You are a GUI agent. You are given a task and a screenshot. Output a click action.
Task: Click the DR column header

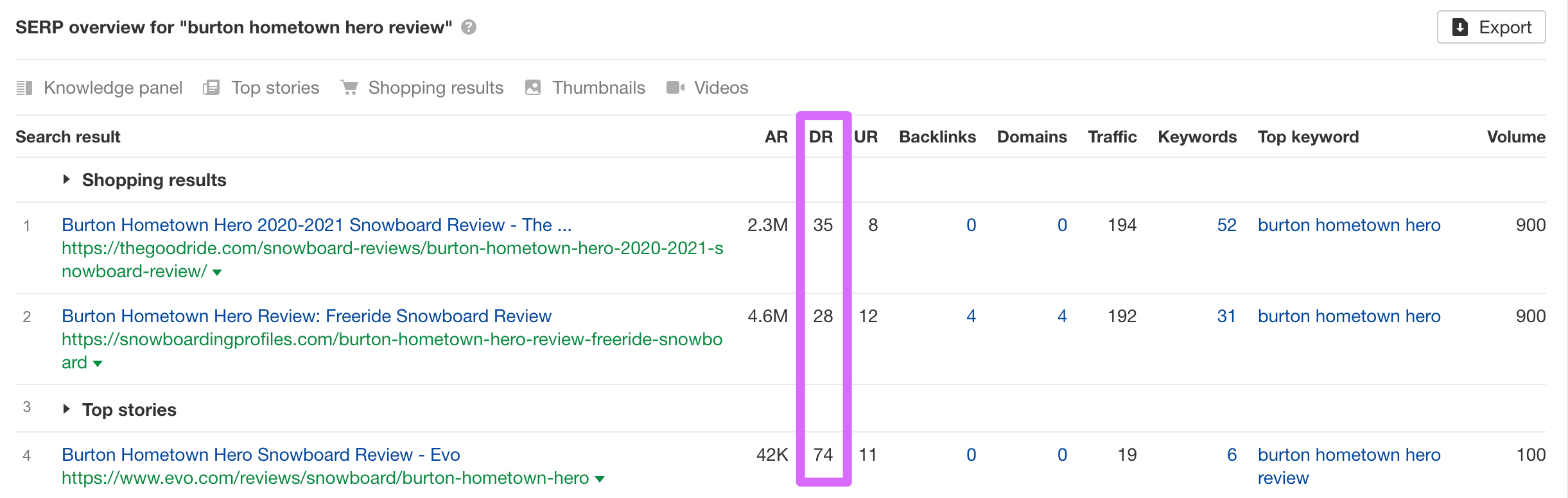pyautogui.click(x=821, y=137)
